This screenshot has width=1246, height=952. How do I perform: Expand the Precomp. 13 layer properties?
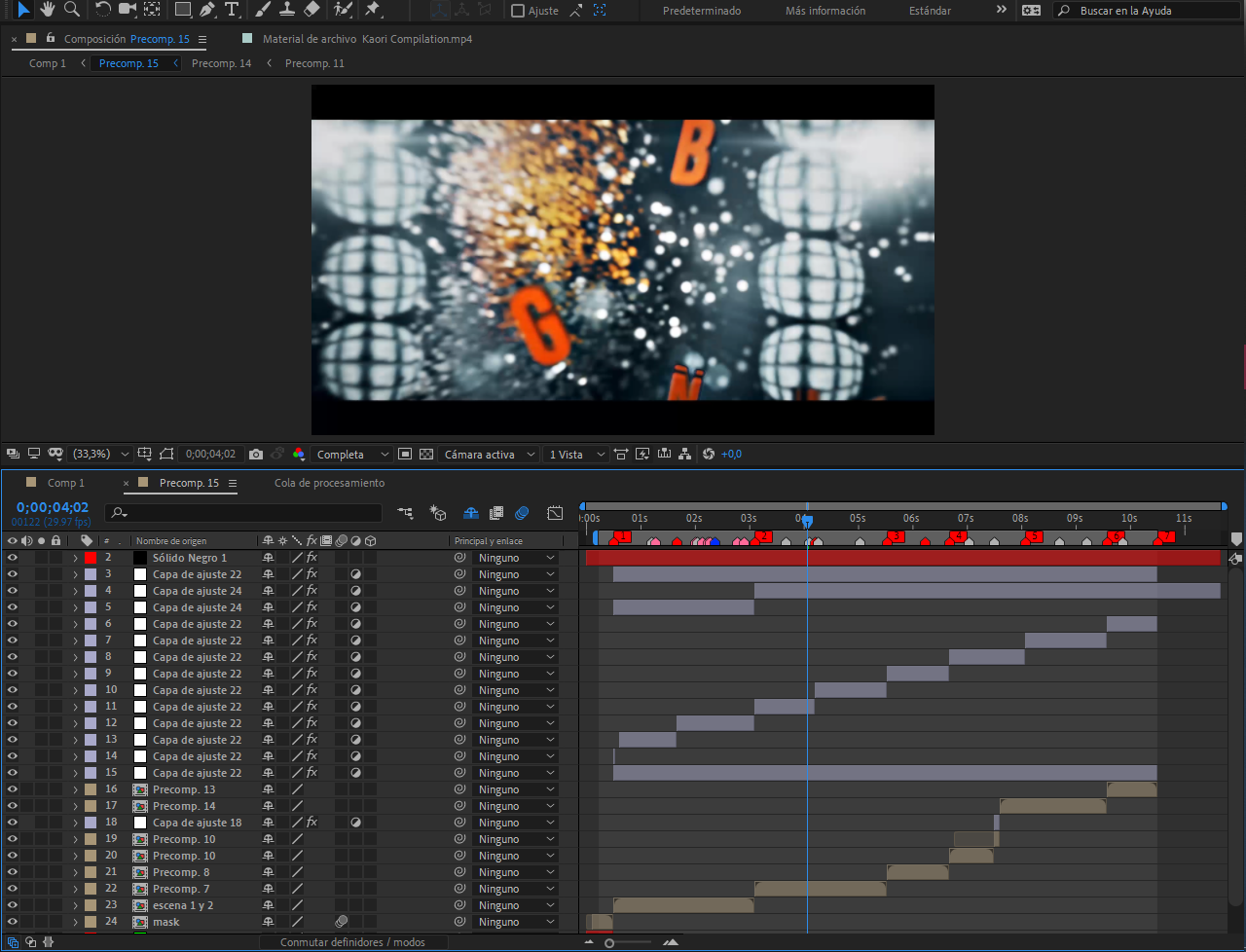[x=75, y=789]
